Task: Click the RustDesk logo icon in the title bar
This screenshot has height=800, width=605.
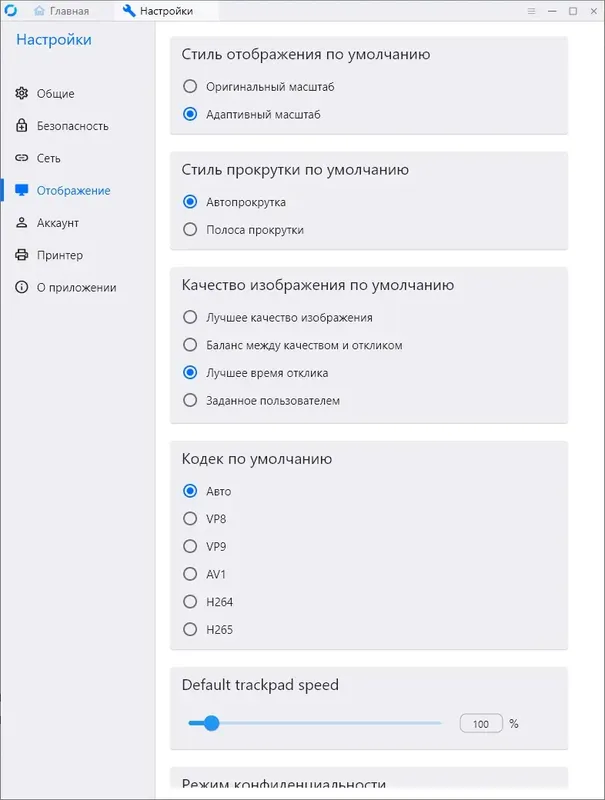Action: click(12, 11)
